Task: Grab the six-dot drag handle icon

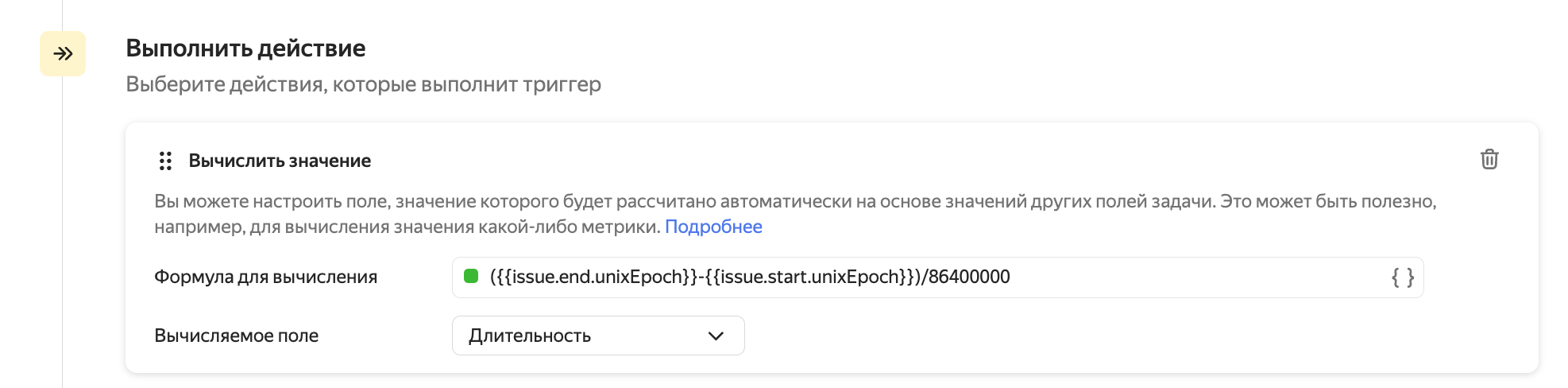Action: click(165, 161)
